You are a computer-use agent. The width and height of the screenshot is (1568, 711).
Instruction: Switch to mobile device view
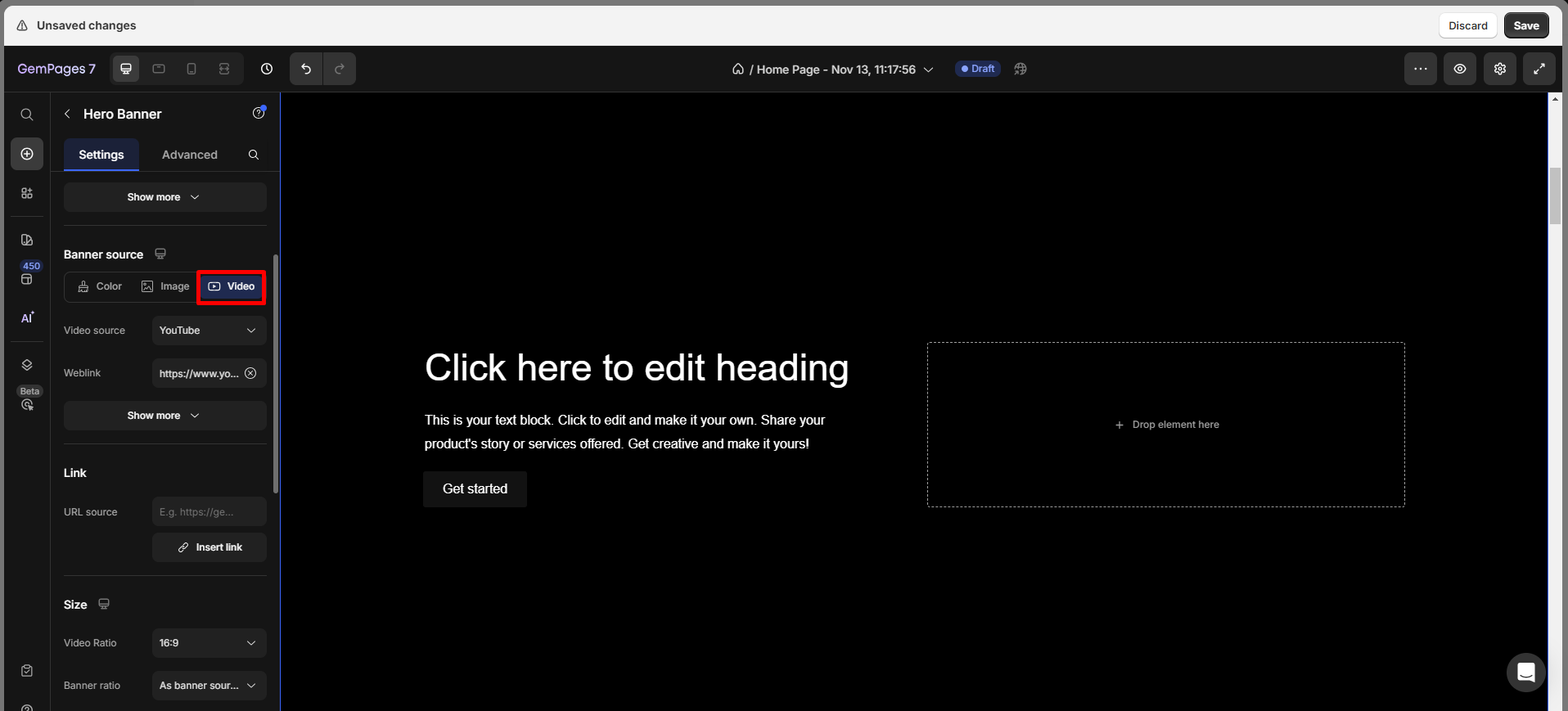[x=191, y=69]
